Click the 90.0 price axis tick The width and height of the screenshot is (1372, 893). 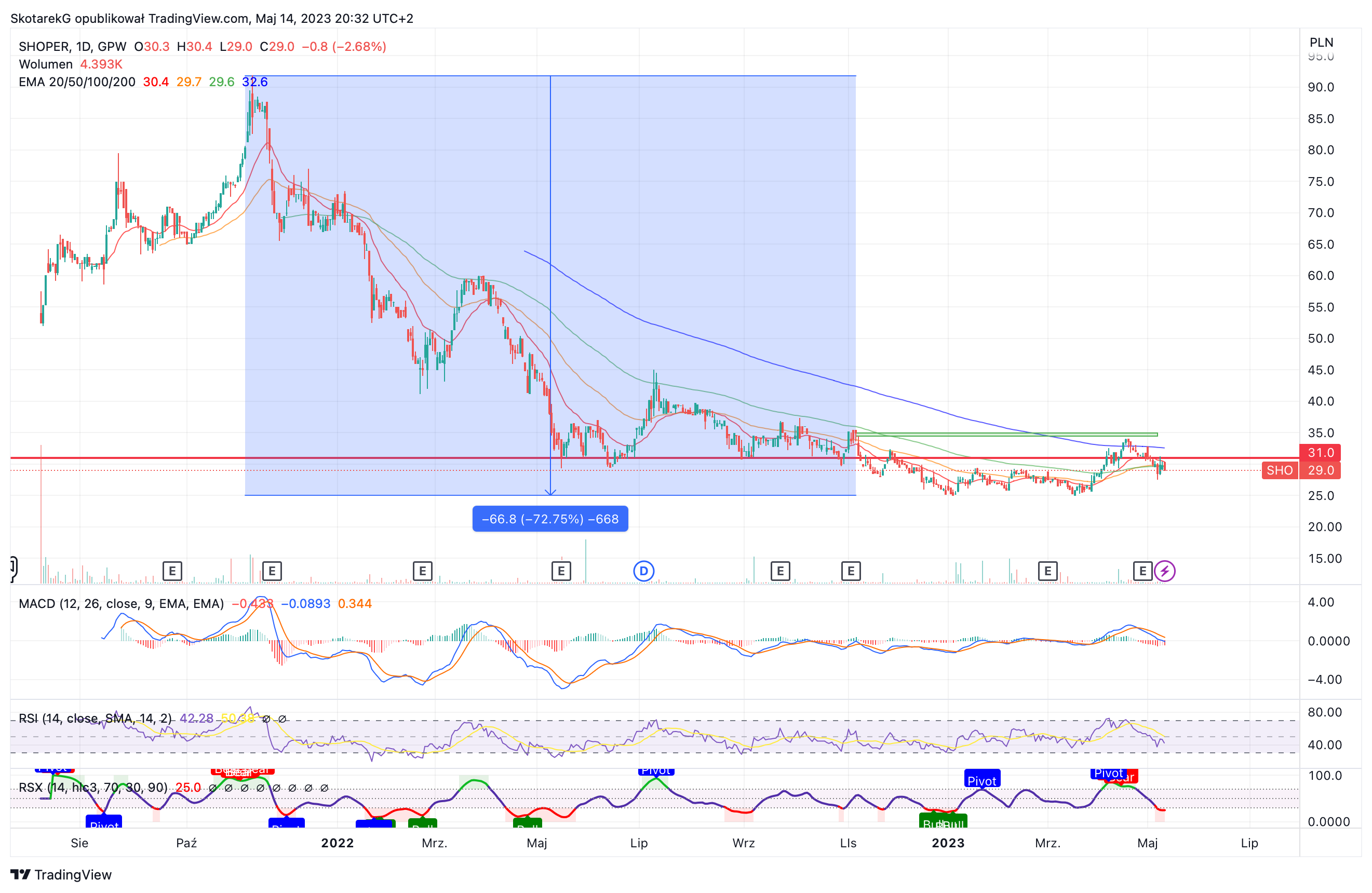coord(1321,87)
